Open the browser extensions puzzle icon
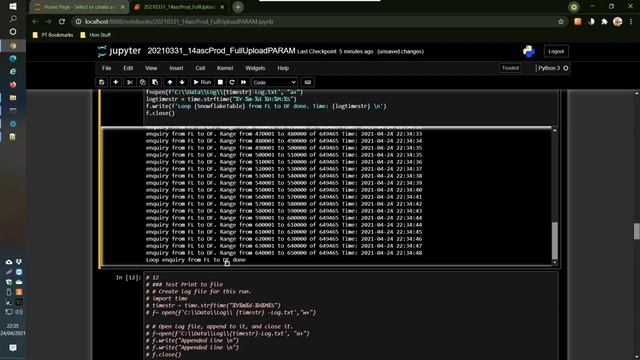Screen dimensions: 640x360 point(604,22)
